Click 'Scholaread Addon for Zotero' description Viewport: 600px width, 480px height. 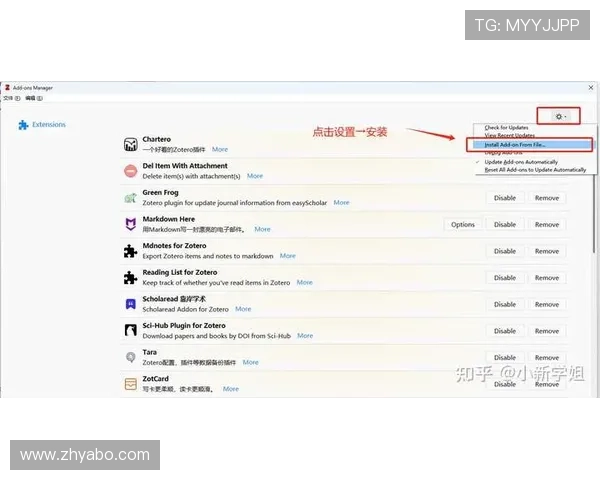[x=185, y=309]
